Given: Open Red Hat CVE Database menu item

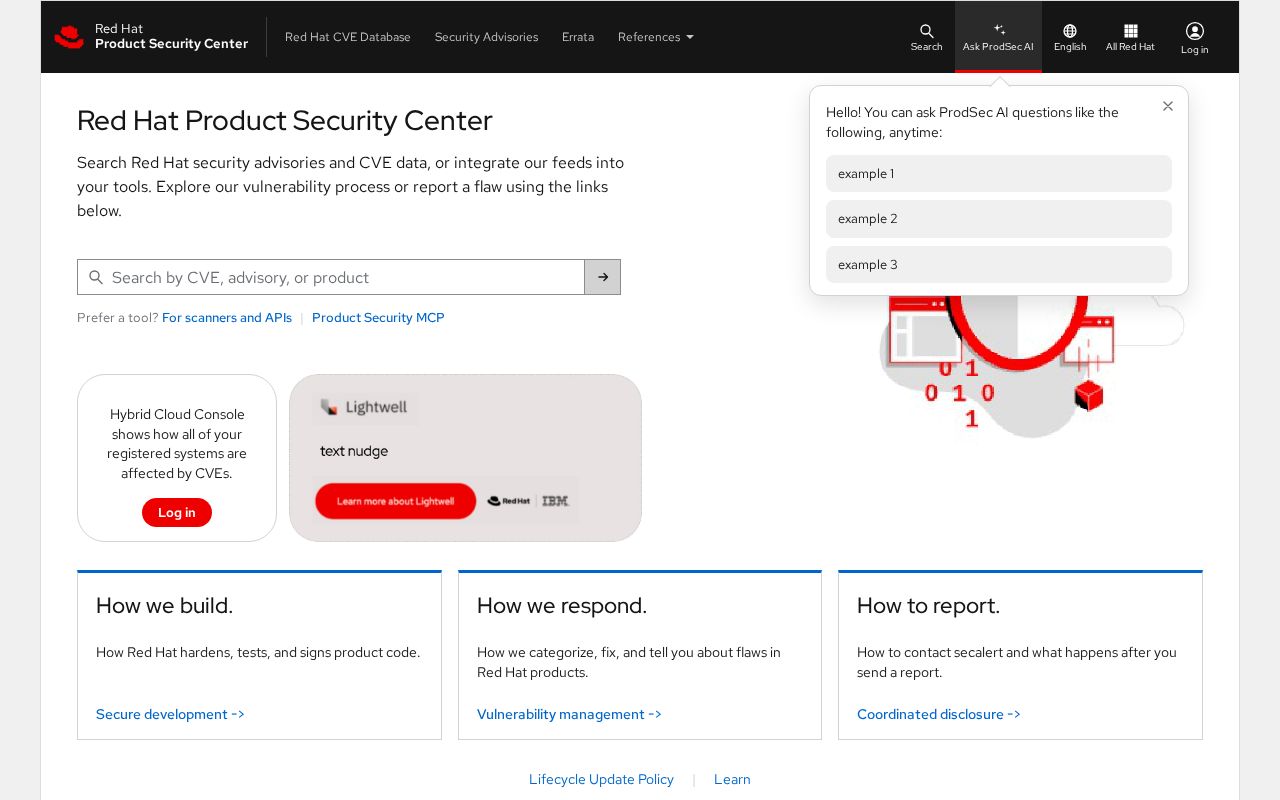Looking at the screenshot, I should pos(348,37).
